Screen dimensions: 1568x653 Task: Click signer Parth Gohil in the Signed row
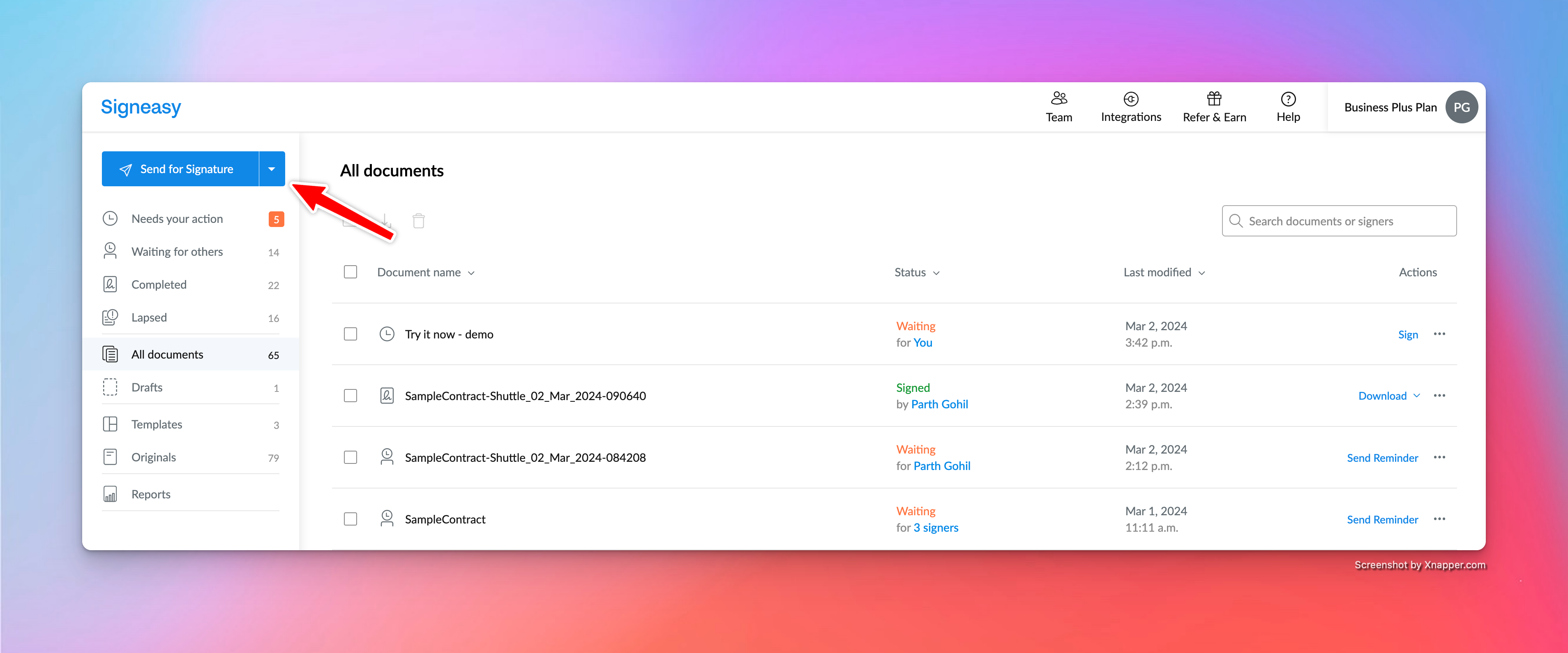click(939, 404)
